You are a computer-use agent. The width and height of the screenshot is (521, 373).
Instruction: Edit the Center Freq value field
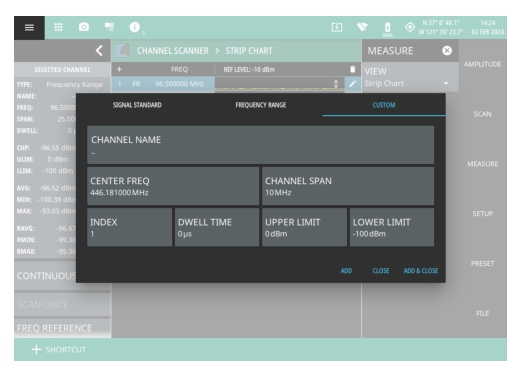(173, 186)
